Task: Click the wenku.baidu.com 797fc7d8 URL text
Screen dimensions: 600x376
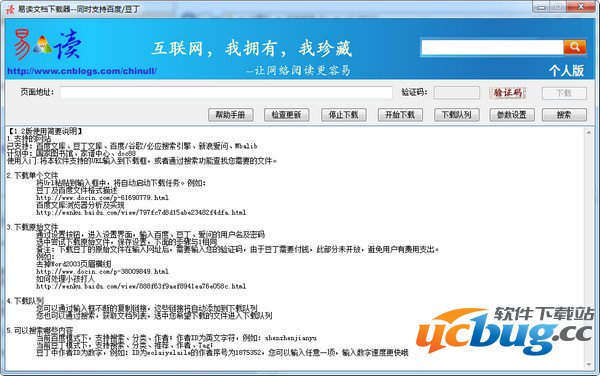Action: pos(141,212)
